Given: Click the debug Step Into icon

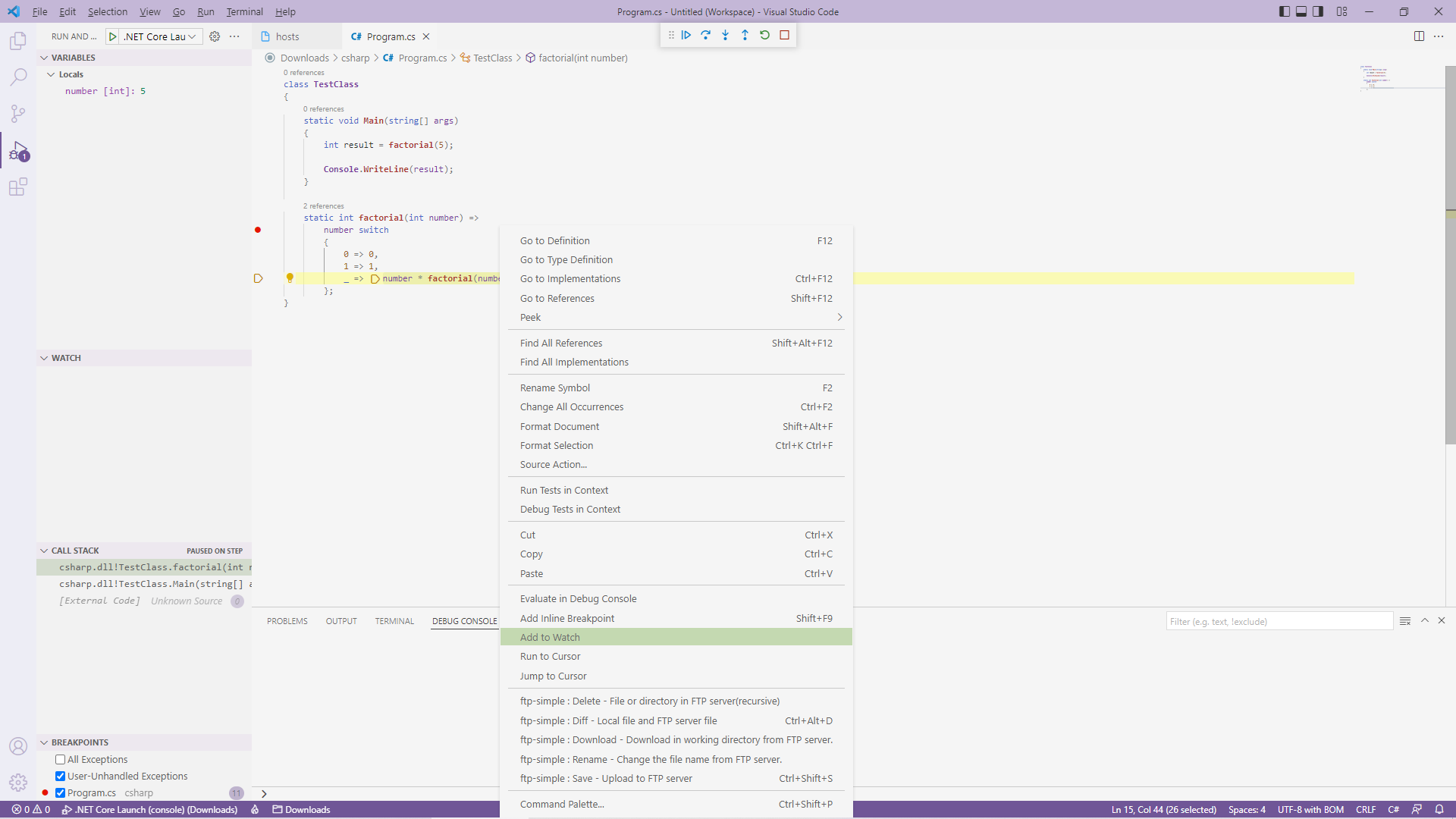Looking at the screenshot, I should click(725, 35).
